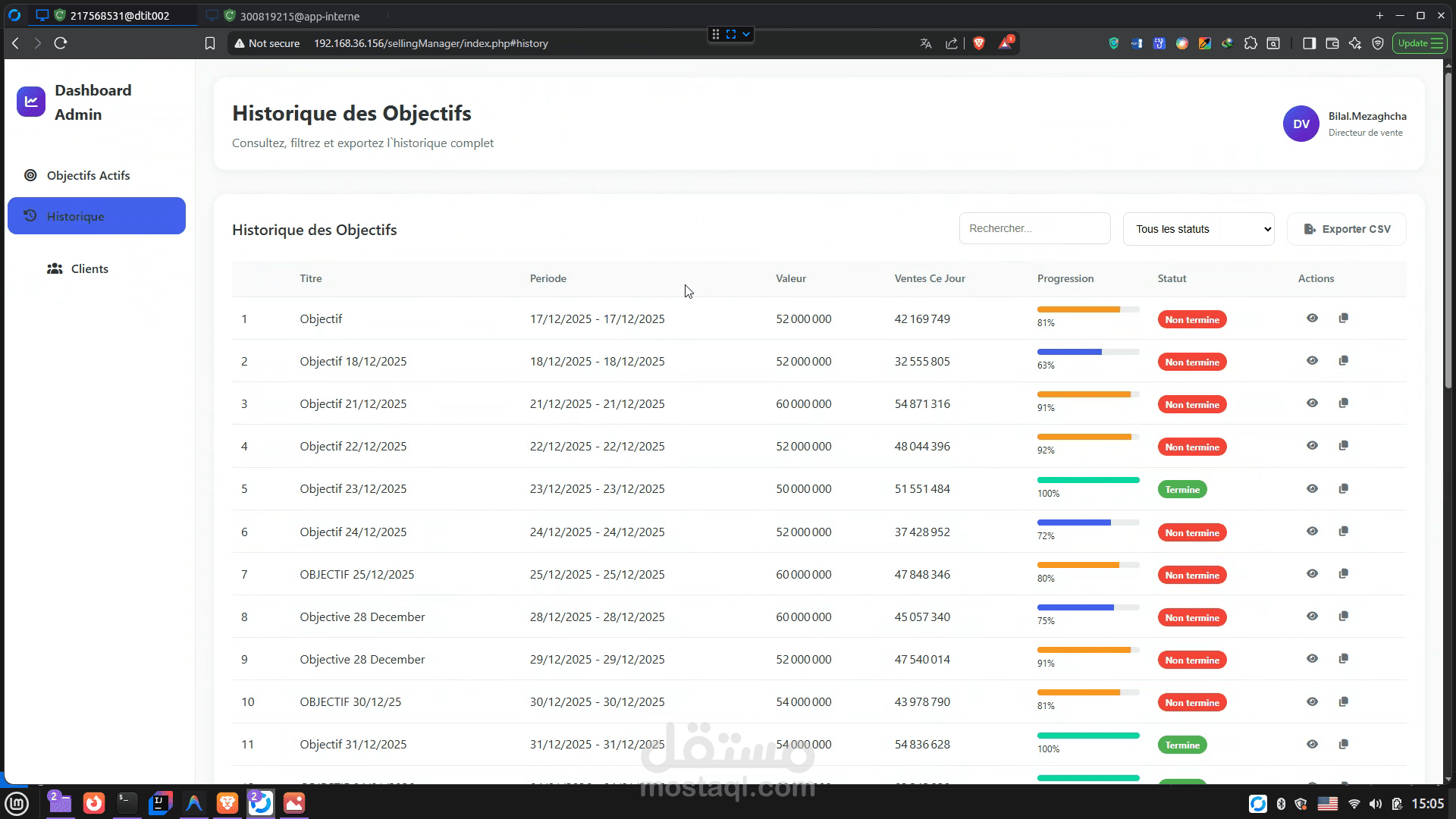Open the Tous les statuts dropdown

point(1198,229)
